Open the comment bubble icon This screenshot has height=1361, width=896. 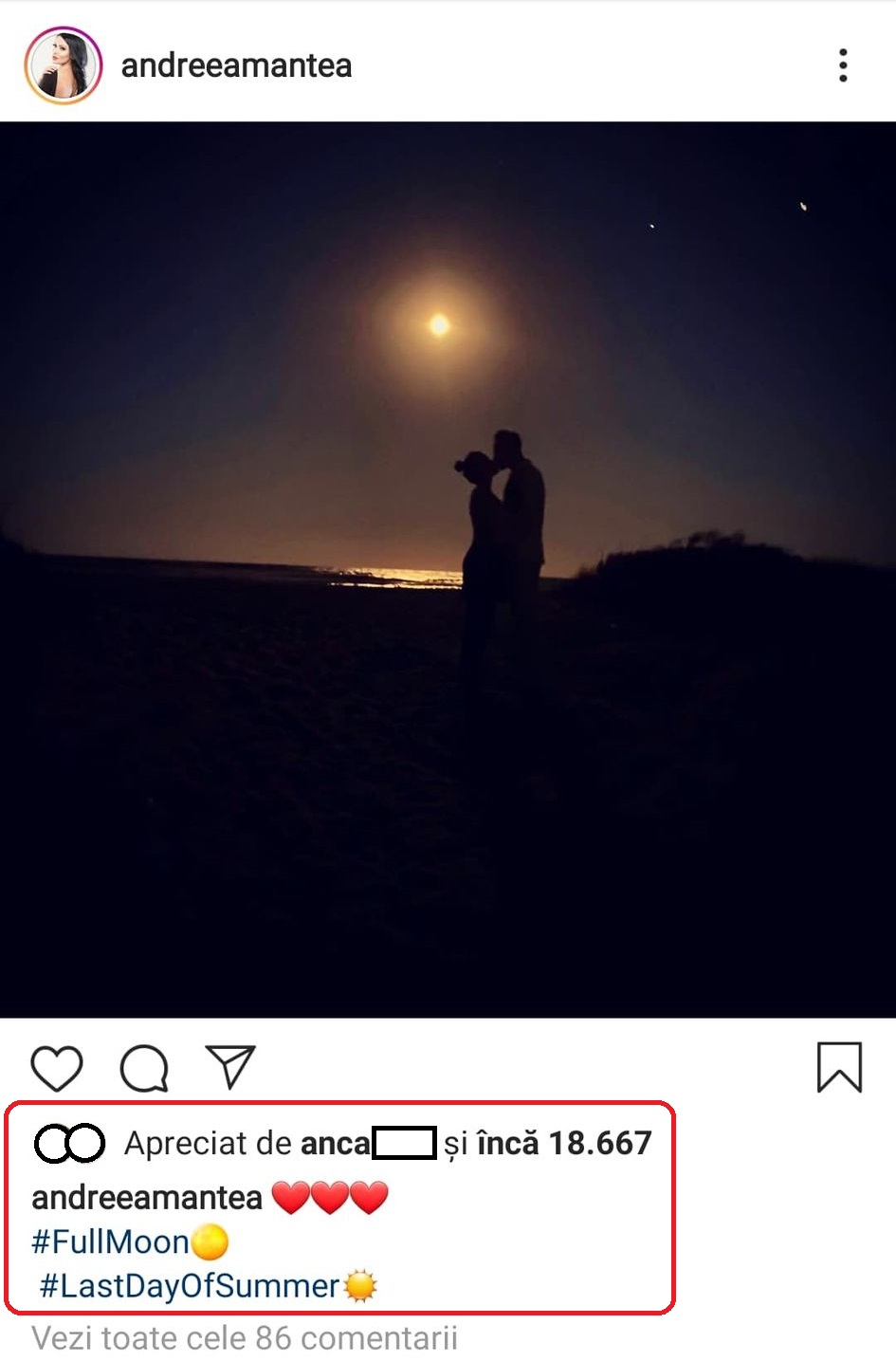click(x=144, y=1068)
